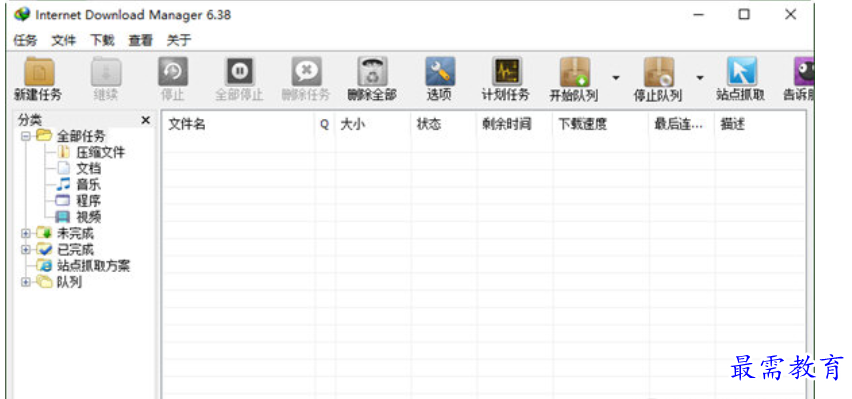Close the 分类 side panel

[145, 120]
